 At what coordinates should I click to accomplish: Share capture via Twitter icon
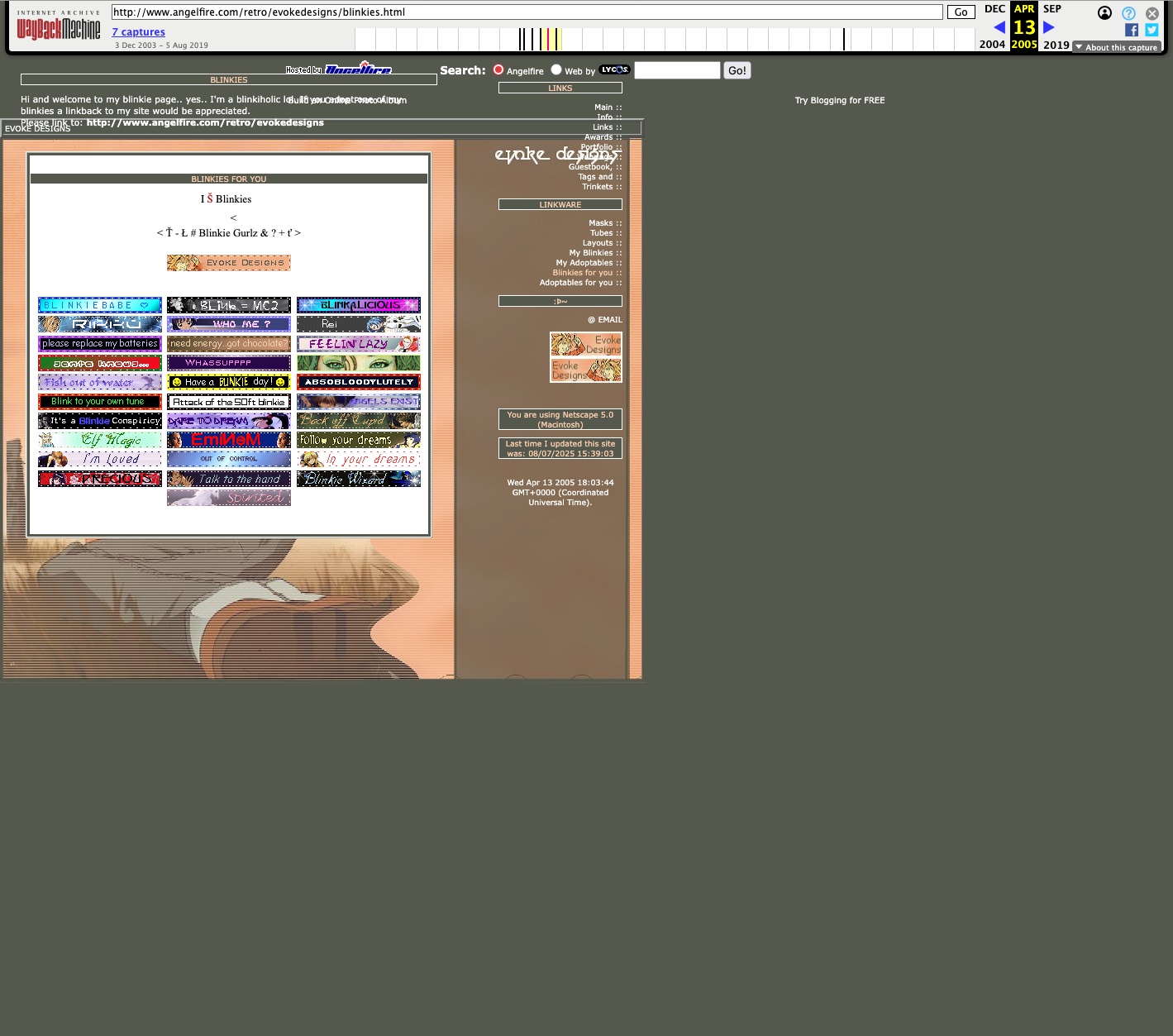(1152, 30)
